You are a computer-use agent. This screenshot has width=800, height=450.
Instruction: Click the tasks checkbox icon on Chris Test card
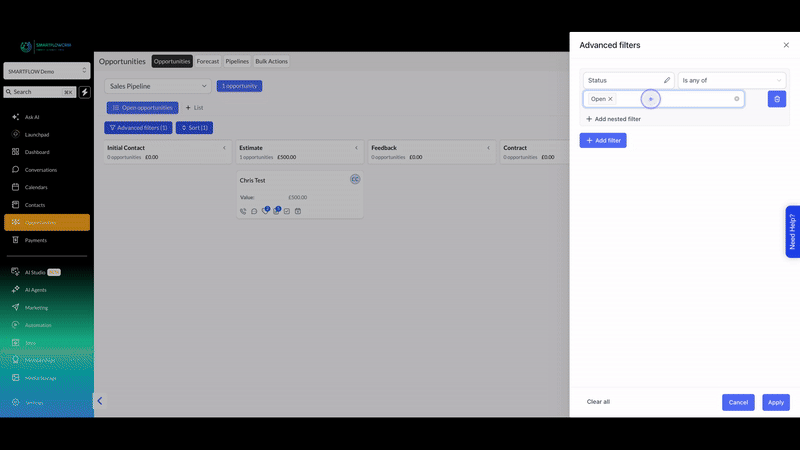click(x=287, y=211)
